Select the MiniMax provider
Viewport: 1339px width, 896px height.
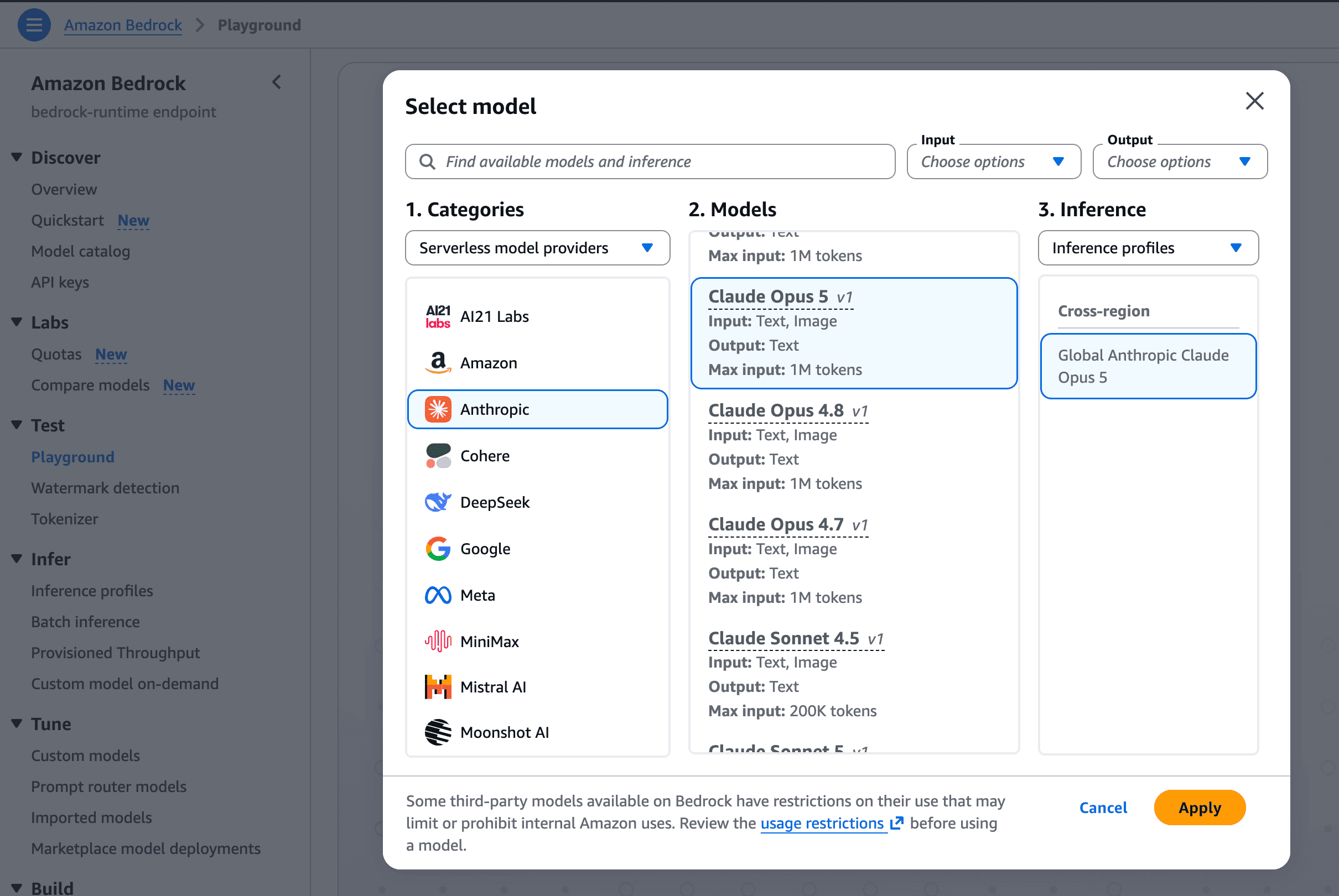[537, 641]
